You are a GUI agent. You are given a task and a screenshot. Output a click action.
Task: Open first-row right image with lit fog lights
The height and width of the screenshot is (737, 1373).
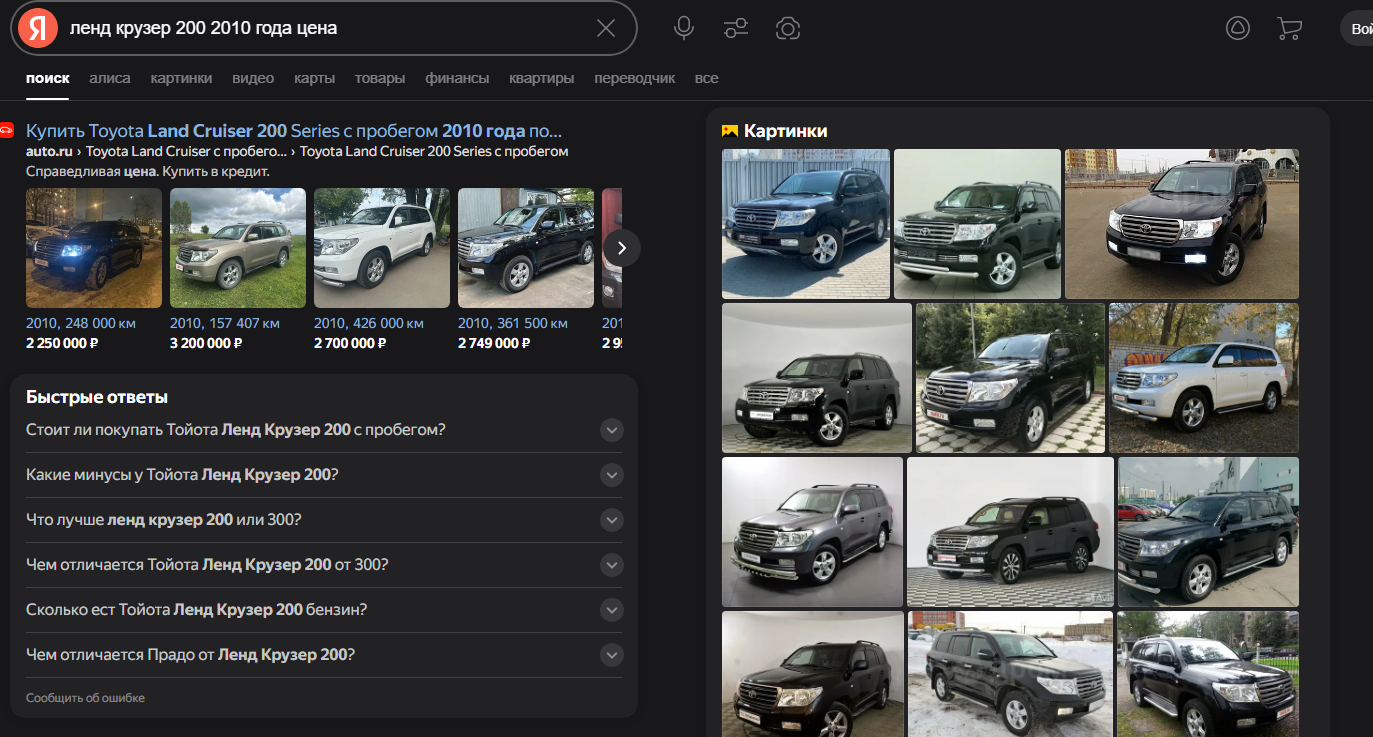coord(1182,224)
